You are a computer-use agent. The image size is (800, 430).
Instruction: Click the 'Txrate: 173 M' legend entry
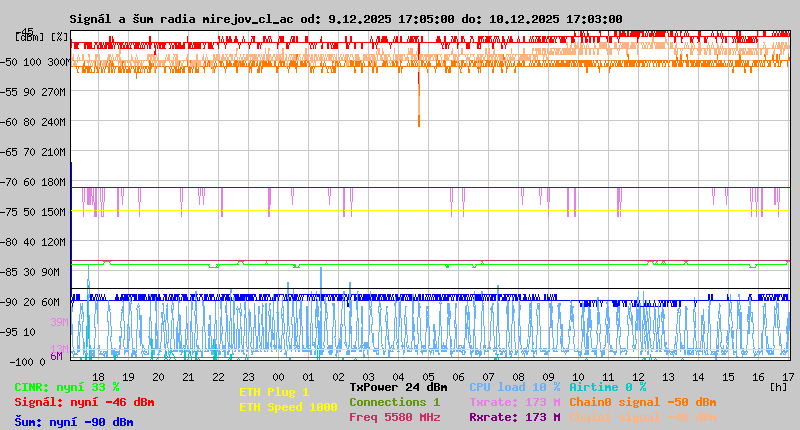(x=515, y=402)
